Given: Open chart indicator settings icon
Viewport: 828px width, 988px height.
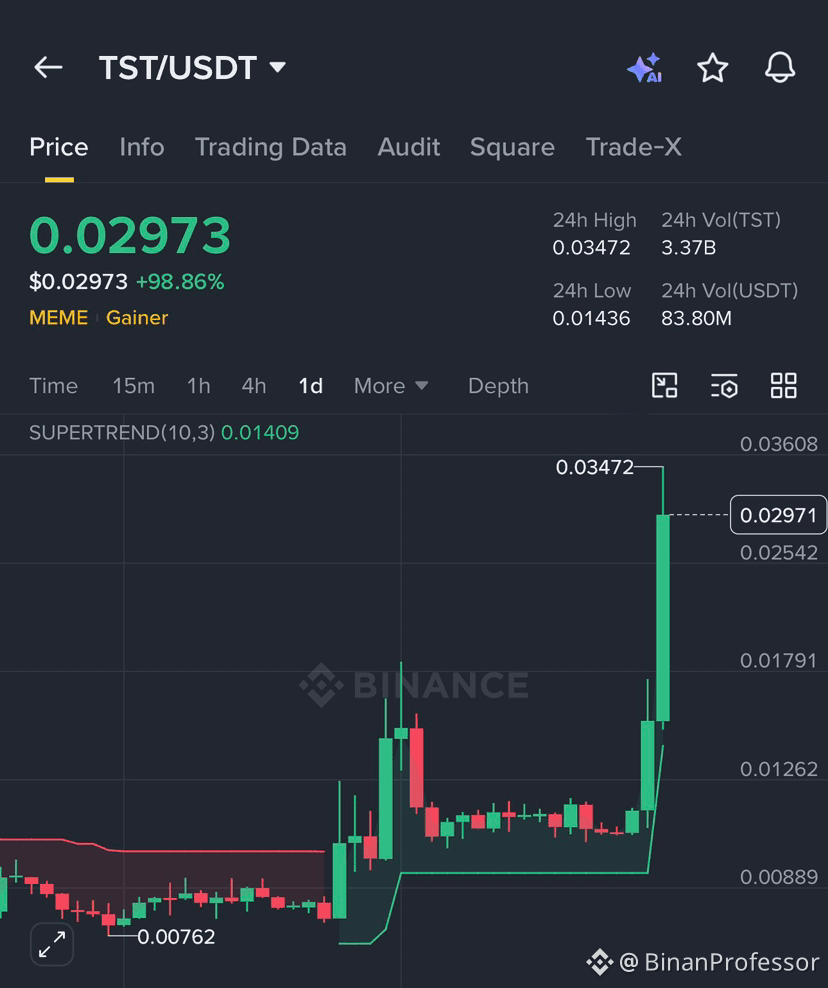Looking at the screenshot, I should [724, 386].
